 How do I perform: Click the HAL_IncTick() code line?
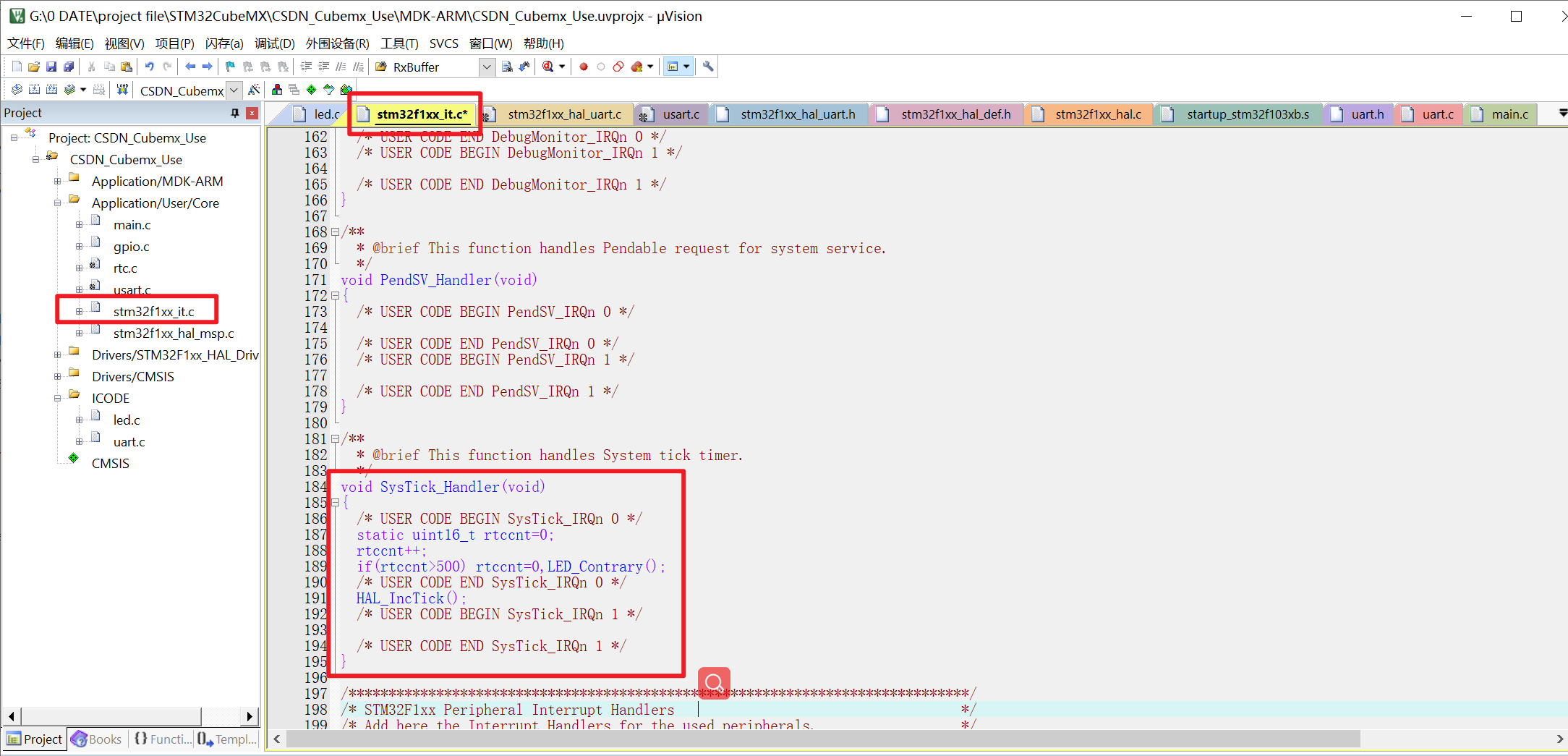pos(412,598)
